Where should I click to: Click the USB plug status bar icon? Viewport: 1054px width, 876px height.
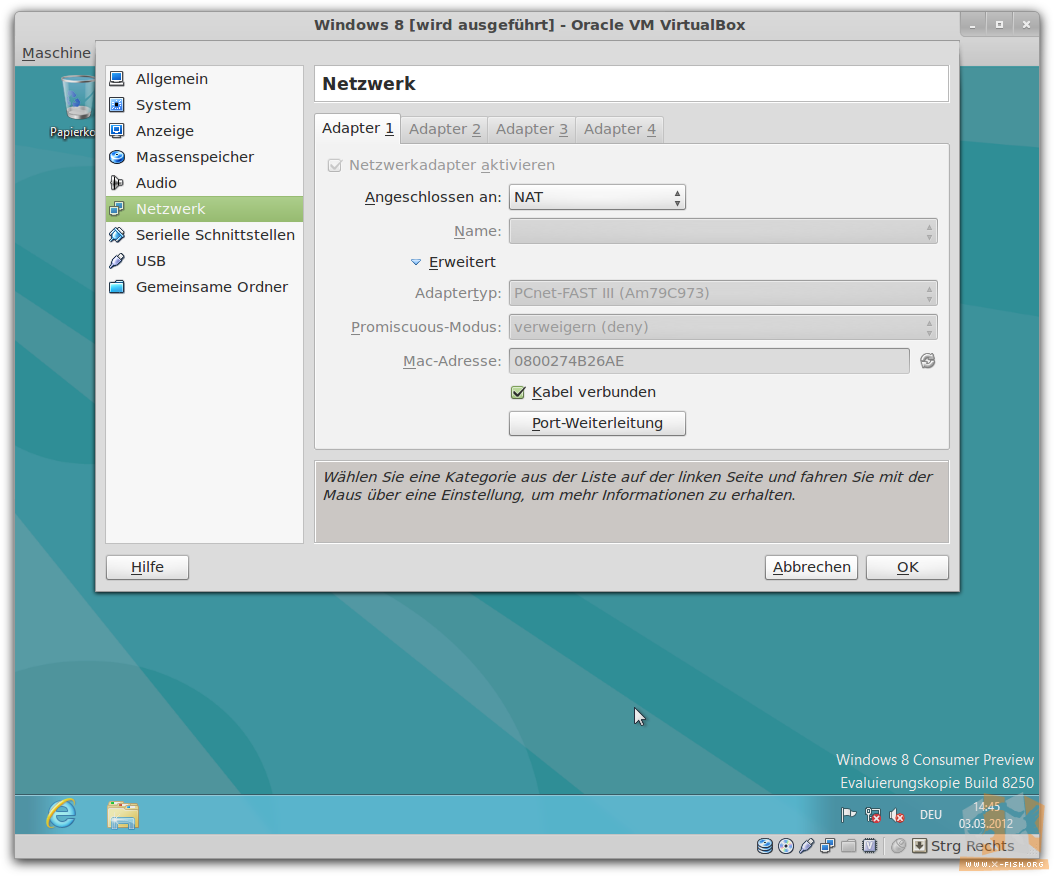click(x=807, y=846)
